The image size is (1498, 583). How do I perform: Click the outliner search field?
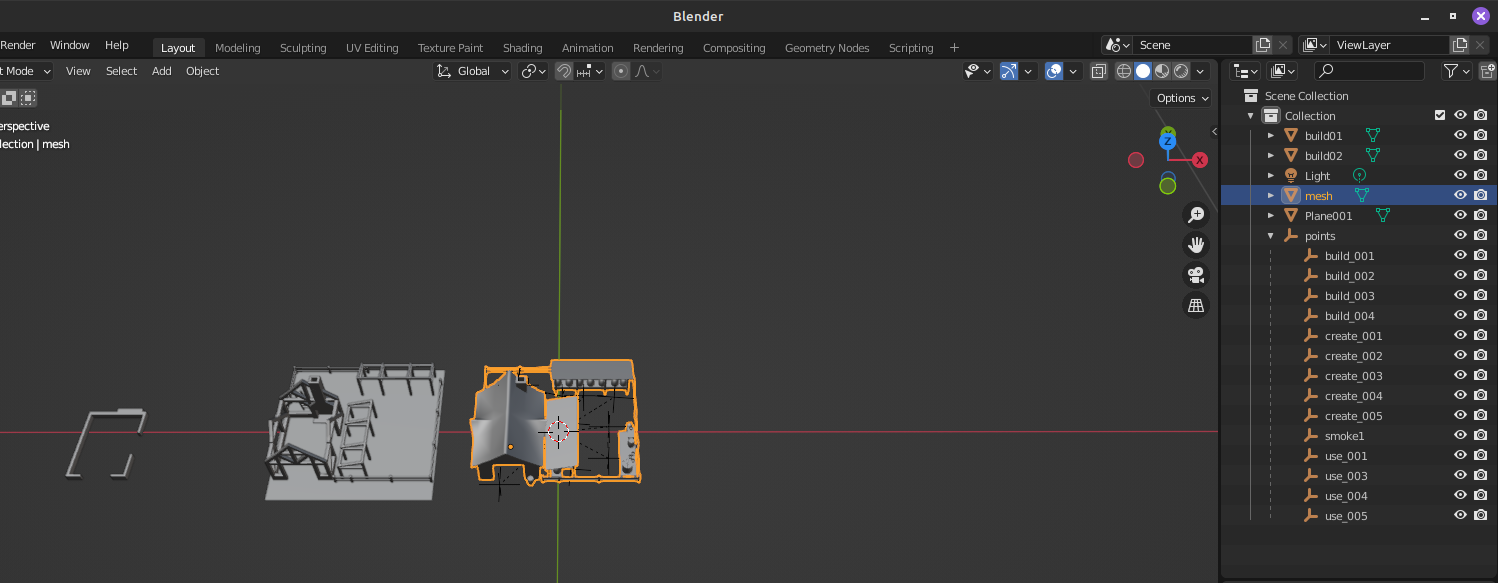[1369, 71]
